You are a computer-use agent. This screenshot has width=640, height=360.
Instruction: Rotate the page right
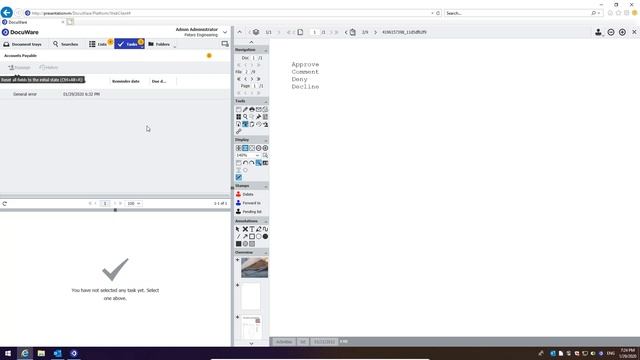[252, 163]
